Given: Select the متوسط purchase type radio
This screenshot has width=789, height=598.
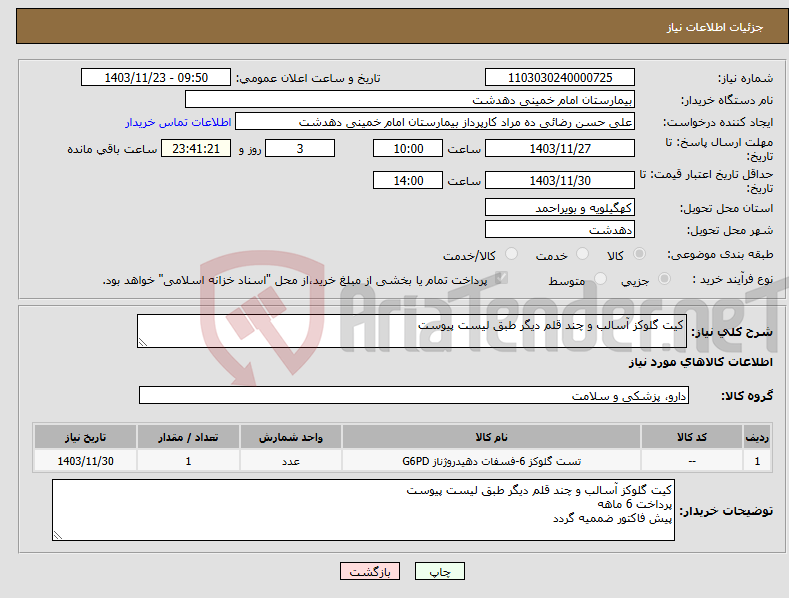Looking at the screenshot, I should 600,279.
